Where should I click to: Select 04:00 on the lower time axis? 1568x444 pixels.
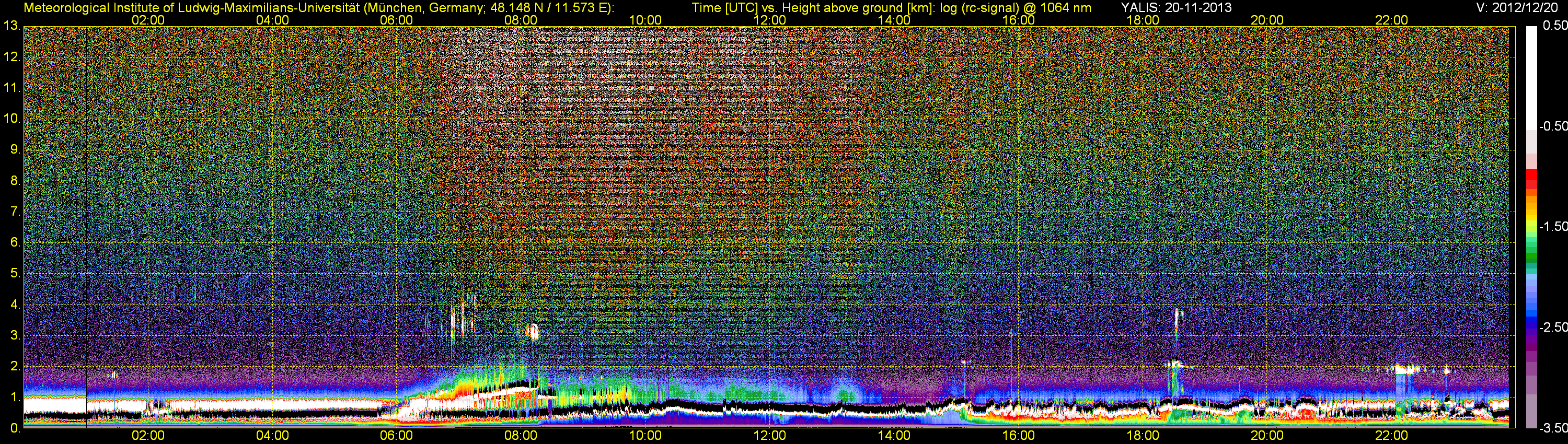coord(272,436)
